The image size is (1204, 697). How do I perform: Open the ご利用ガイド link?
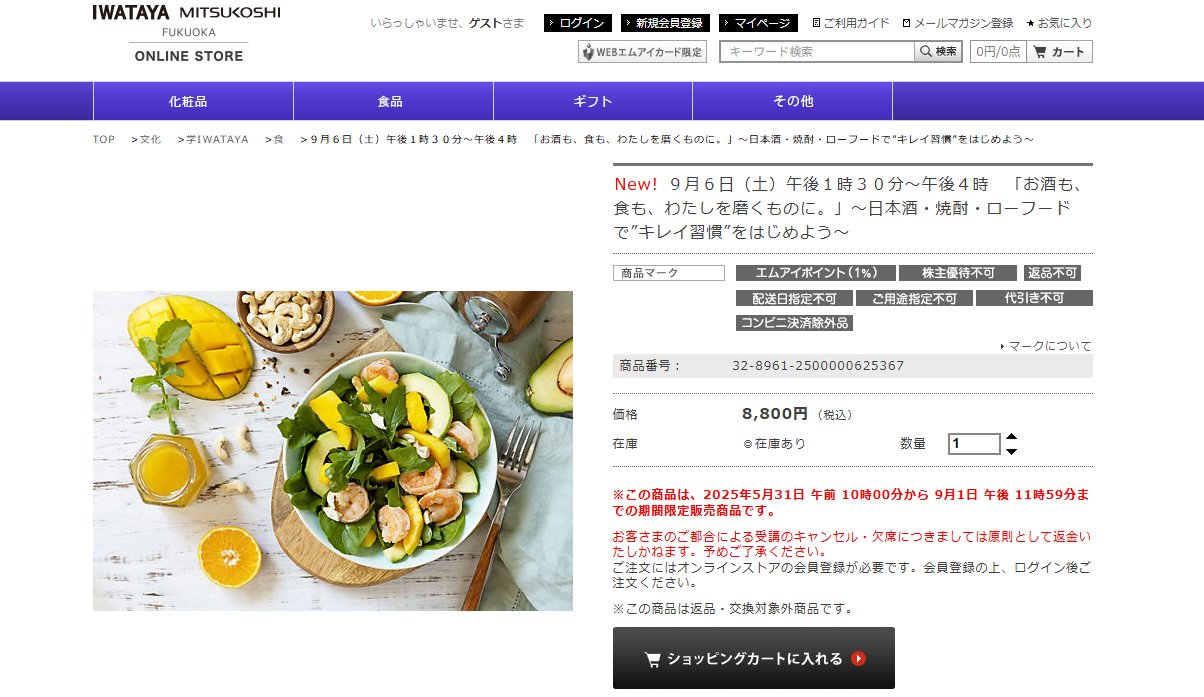(851, 23)
